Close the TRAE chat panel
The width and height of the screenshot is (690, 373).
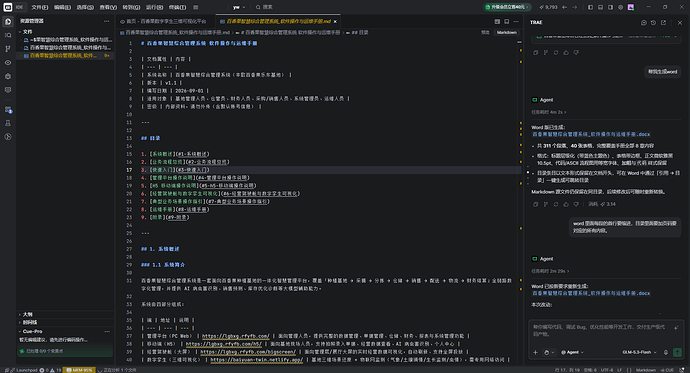point(679,22)
